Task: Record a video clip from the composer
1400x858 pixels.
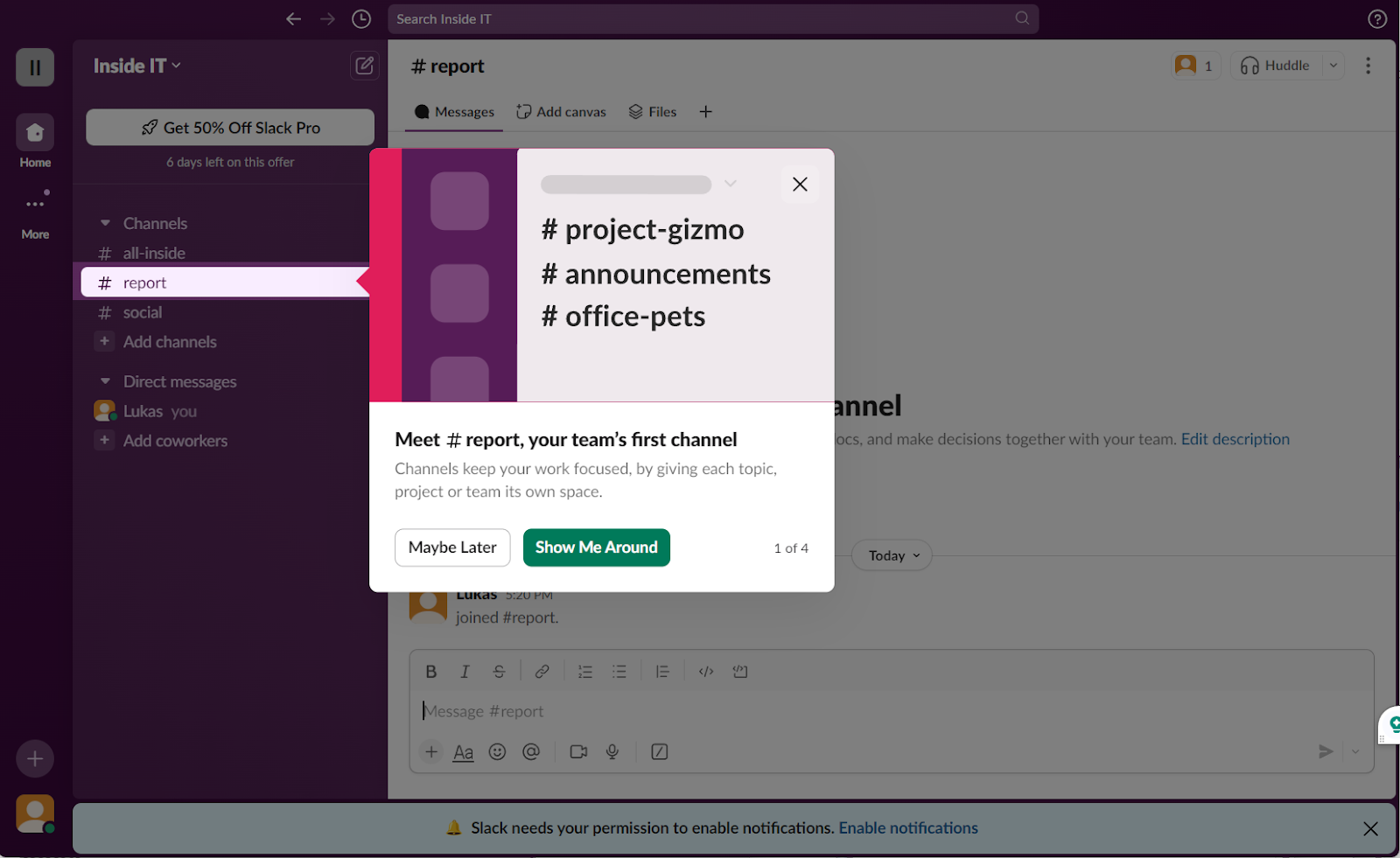Action: 577,751
